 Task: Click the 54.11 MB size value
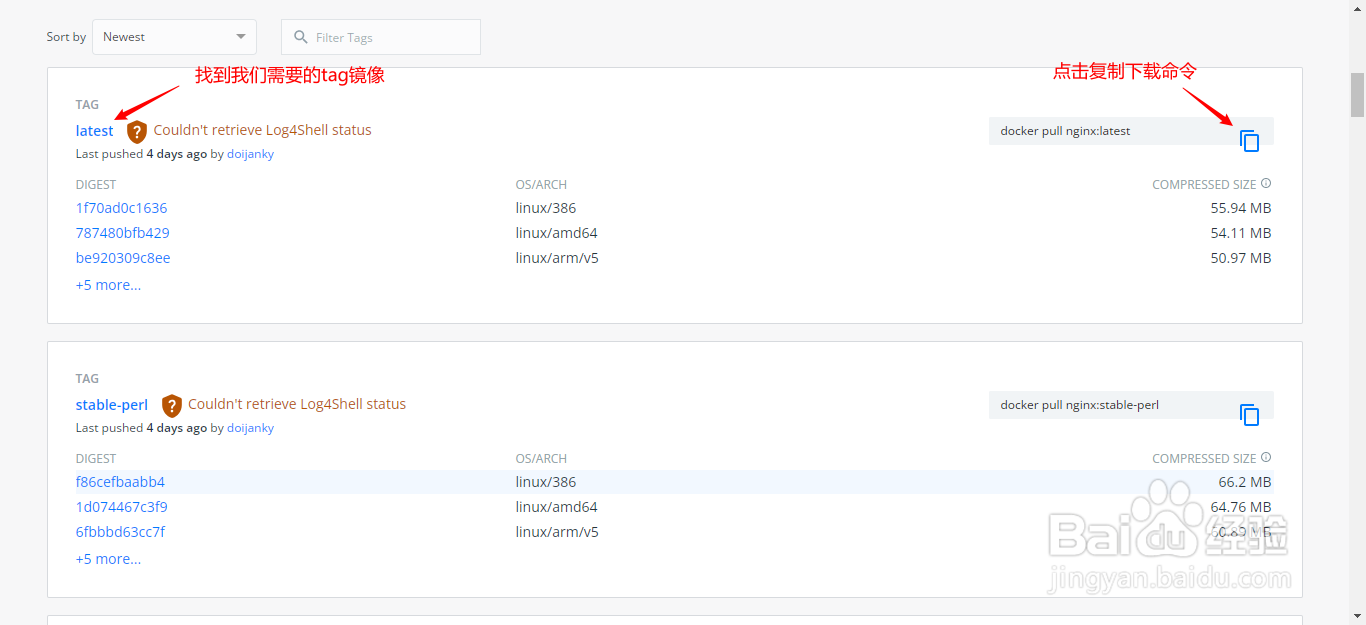coord(1241,233)
